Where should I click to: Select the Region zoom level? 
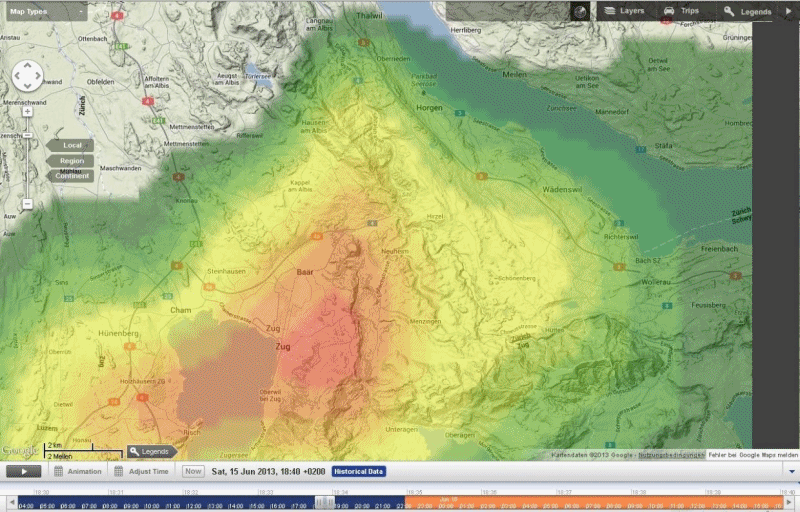pos(70,160)
